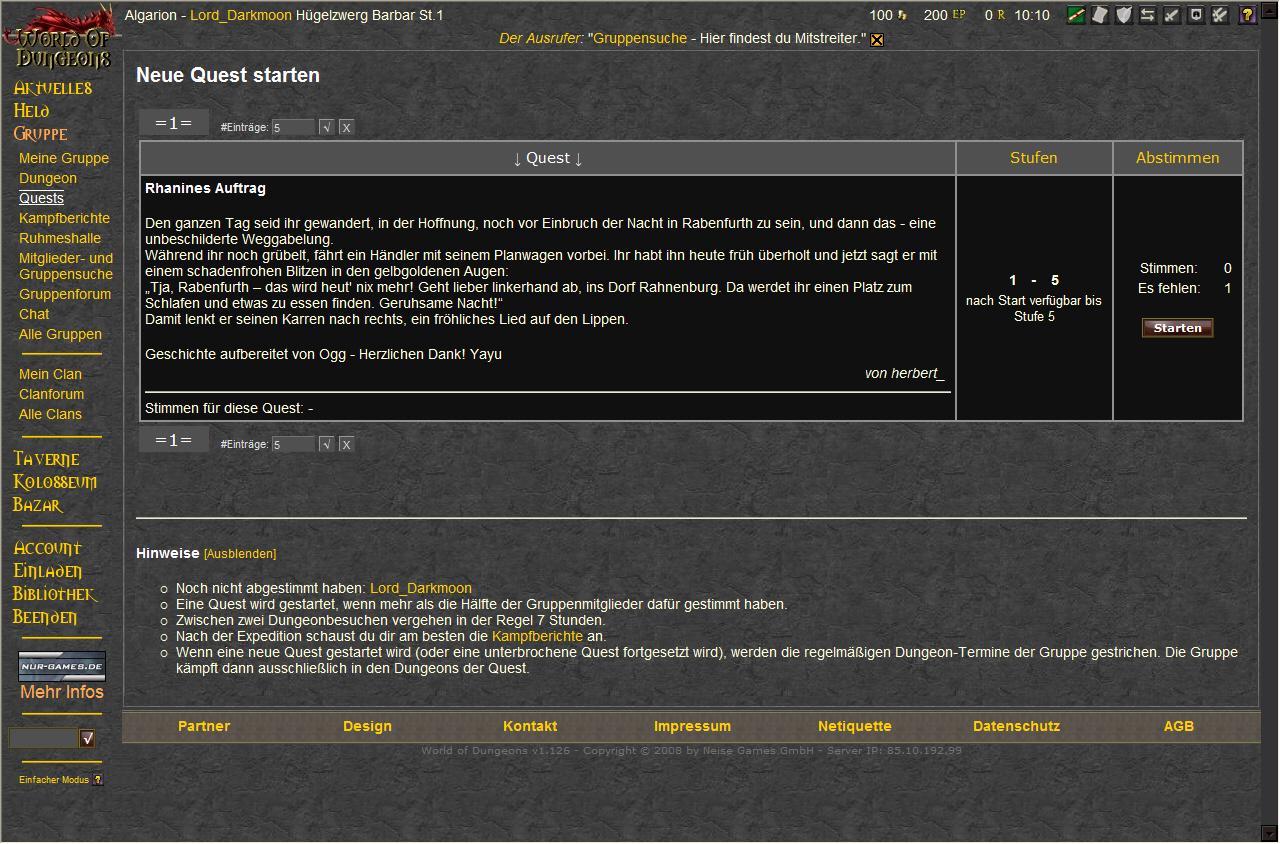Open the Chat link

[34, 314]
